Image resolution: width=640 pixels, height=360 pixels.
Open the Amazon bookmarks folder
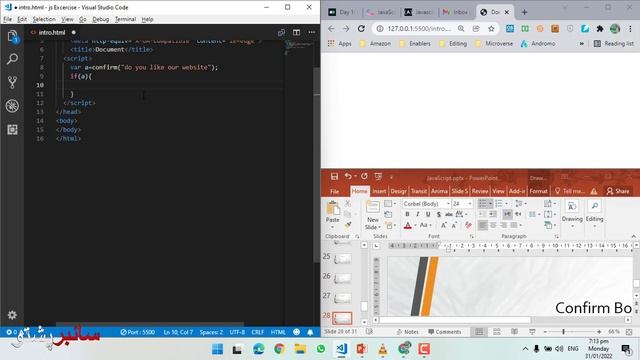coord(375,43)
